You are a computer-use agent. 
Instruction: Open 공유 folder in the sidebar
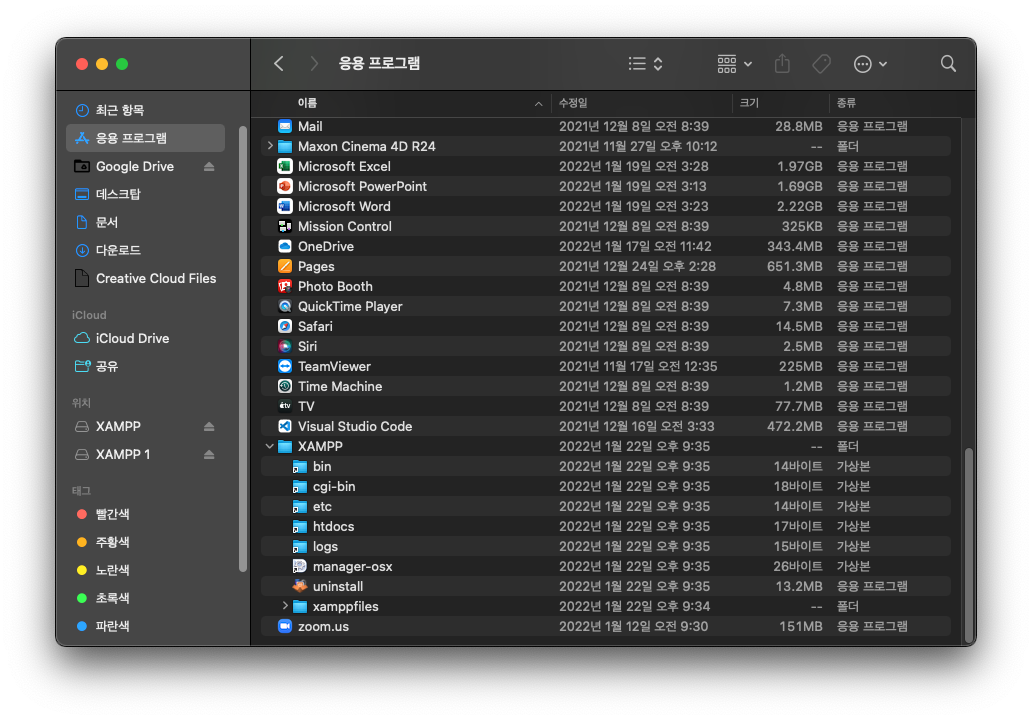tap(145, 366)
